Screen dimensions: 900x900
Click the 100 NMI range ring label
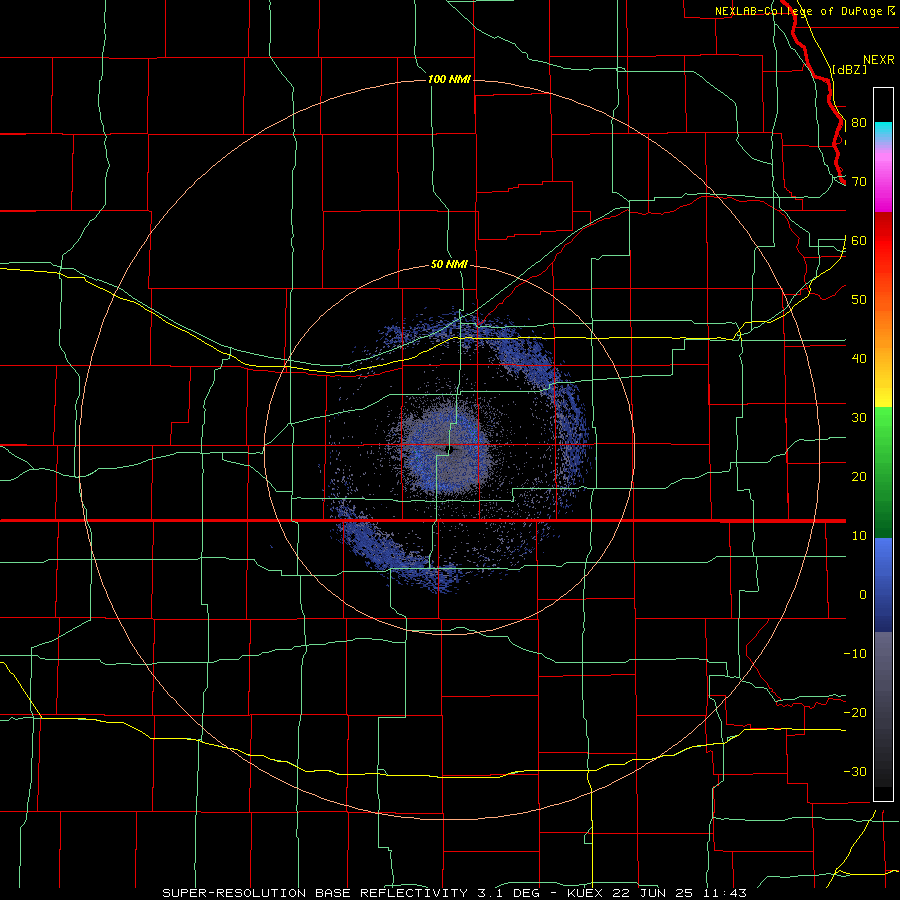[449, 79]
